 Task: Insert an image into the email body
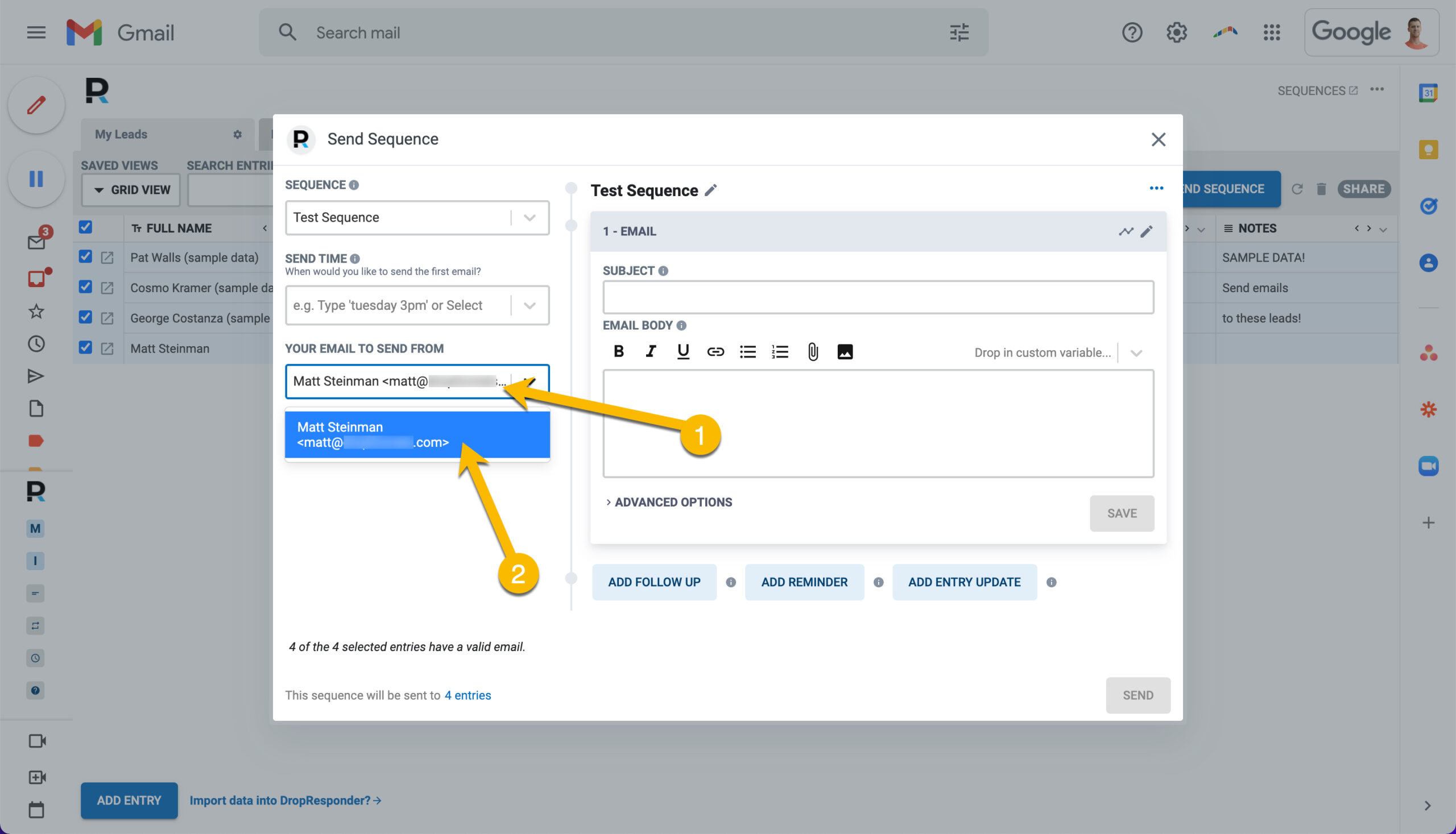click(x=845, y=352)
